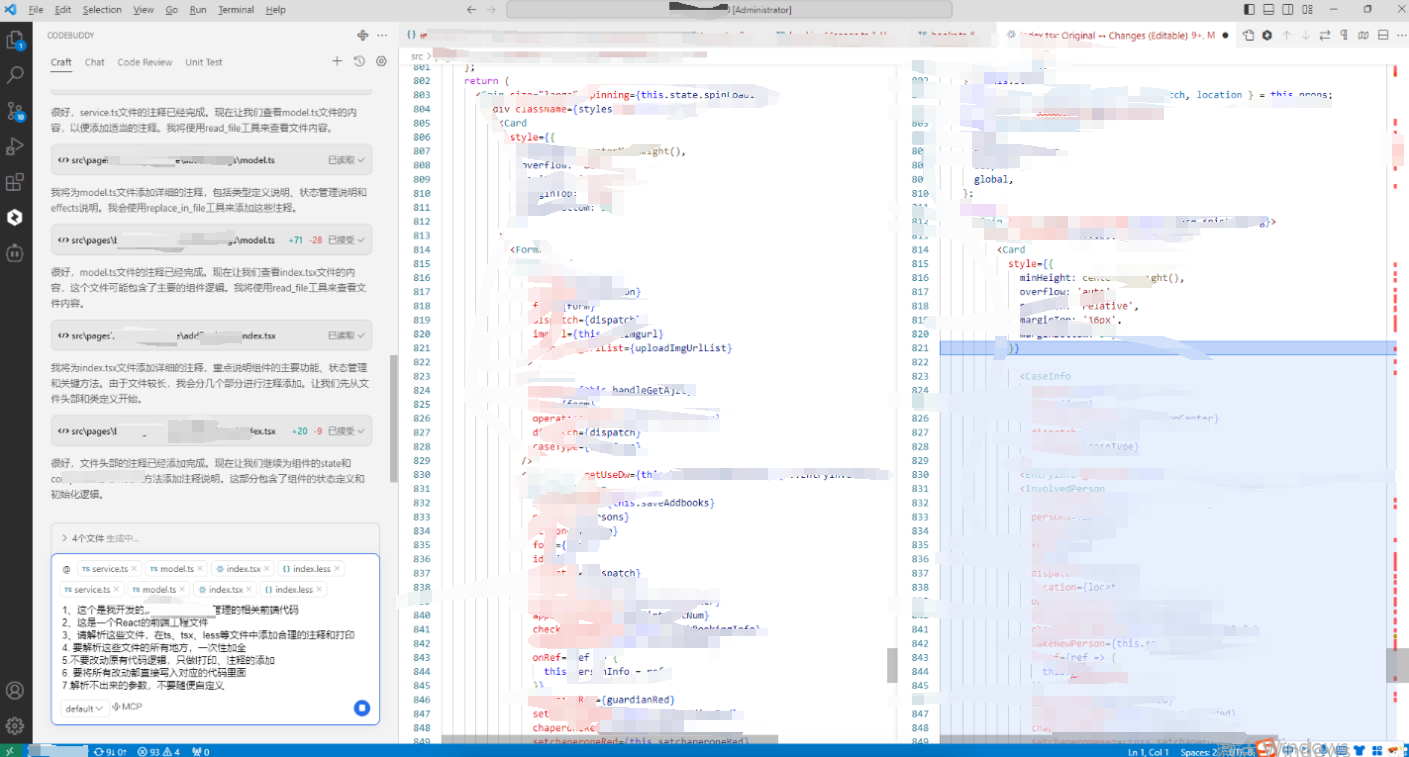Open the Search view in activity bar
Screen dimensions: 1409x757
point(15,75)
